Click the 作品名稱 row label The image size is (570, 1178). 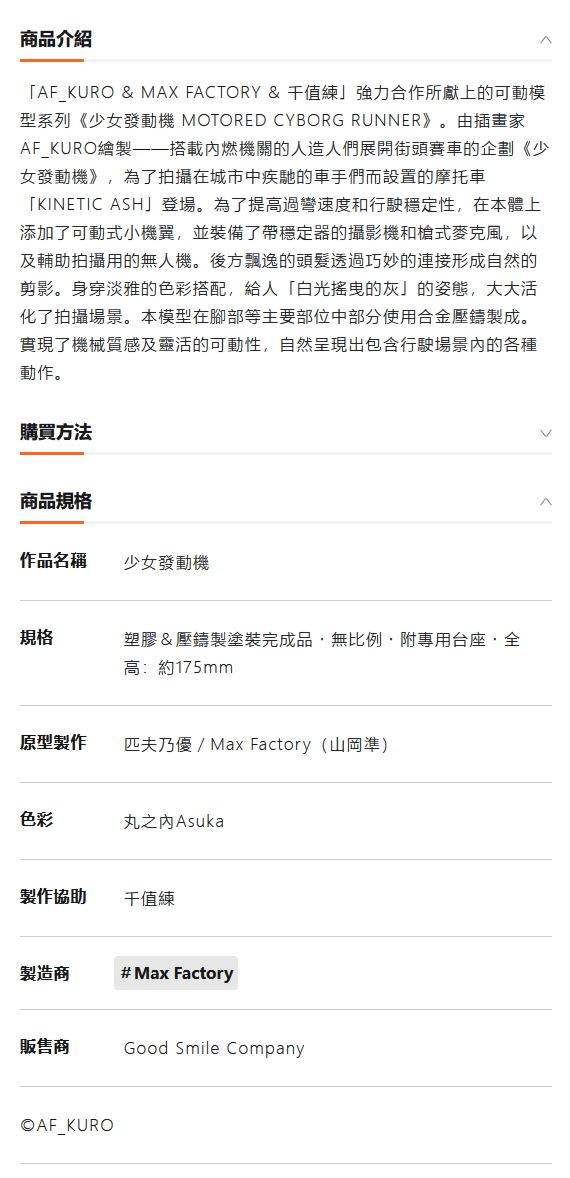click(53, 560)
